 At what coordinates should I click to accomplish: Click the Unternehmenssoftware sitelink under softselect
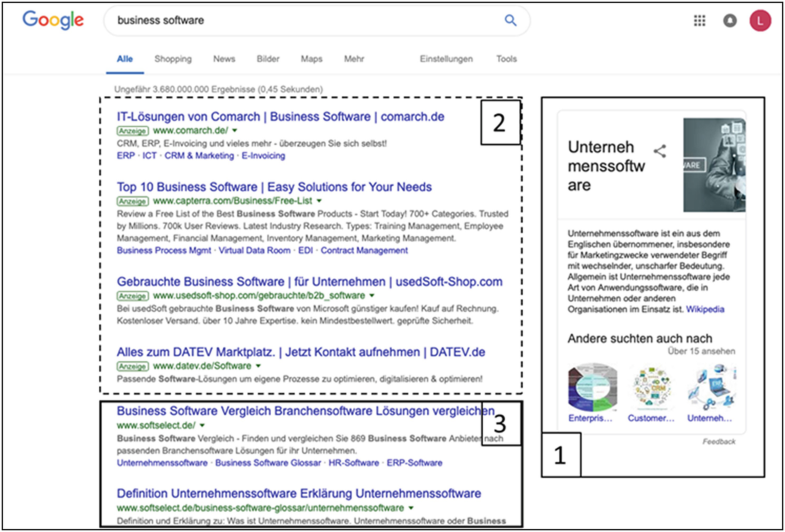tap(162, 463)
